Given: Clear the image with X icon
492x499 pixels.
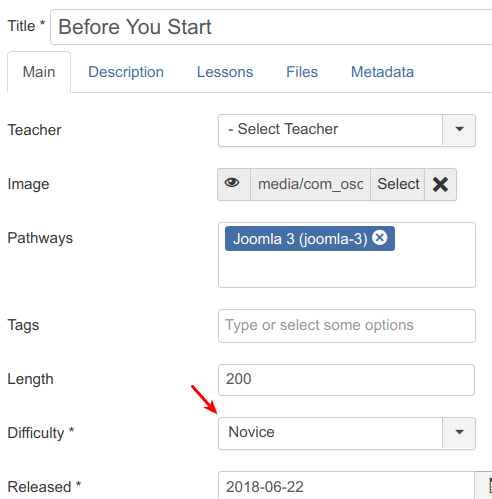Looking at the screenshot, I should [440, 184].
